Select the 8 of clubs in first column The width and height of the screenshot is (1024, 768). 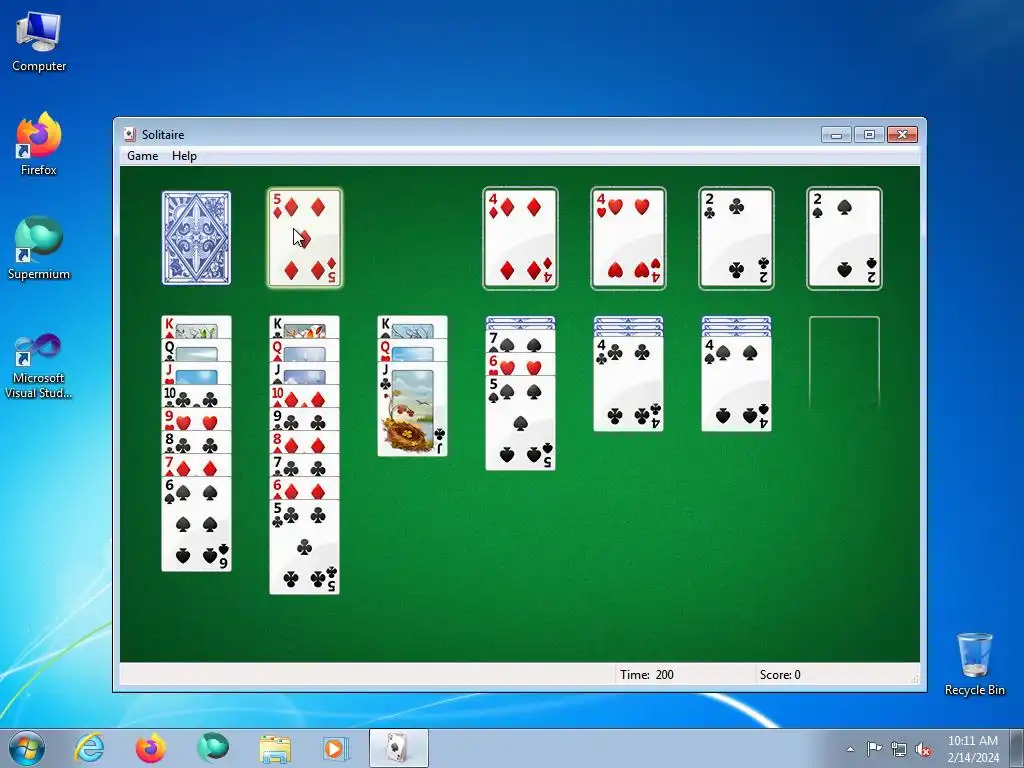(x=197, y=443)
